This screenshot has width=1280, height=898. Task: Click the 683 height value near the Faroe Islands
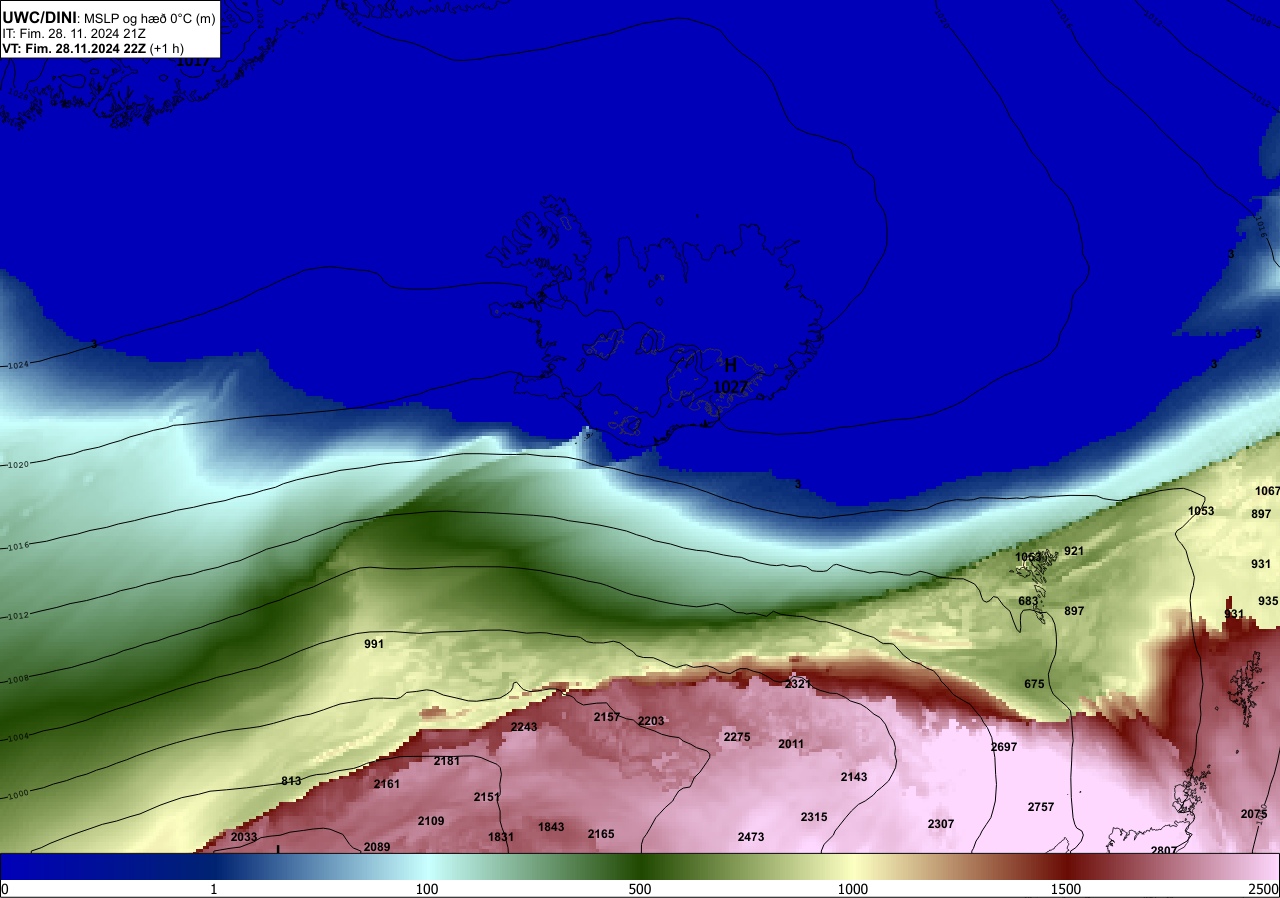(x=1028, y=601)
